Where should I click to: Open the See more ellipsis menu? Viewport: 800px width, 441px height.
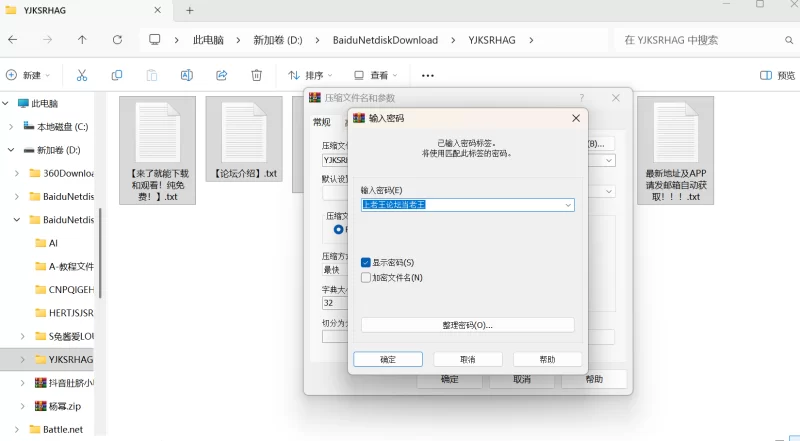click(x=428, y=76)
